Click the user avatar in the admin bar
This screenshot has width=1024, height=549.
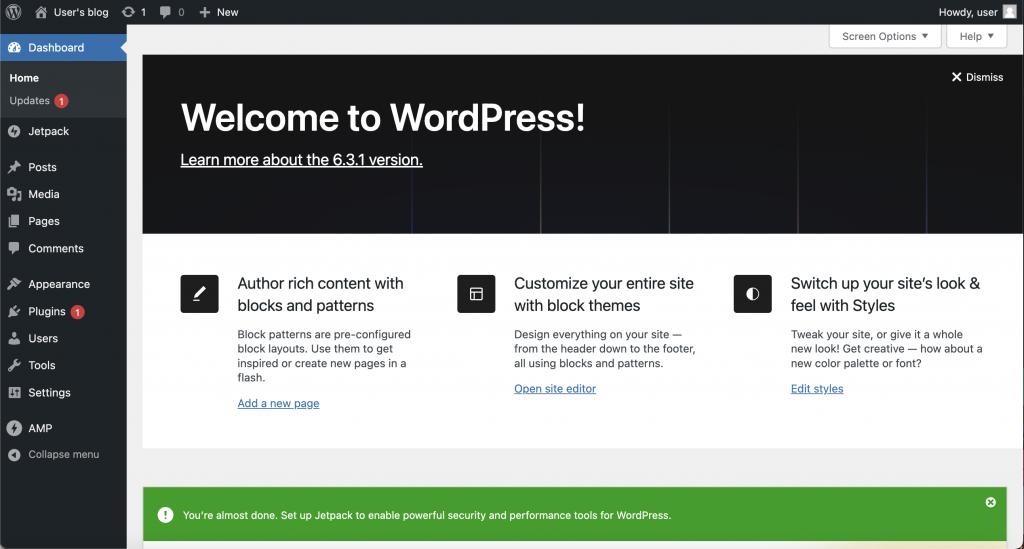[x=1010, y=12]
